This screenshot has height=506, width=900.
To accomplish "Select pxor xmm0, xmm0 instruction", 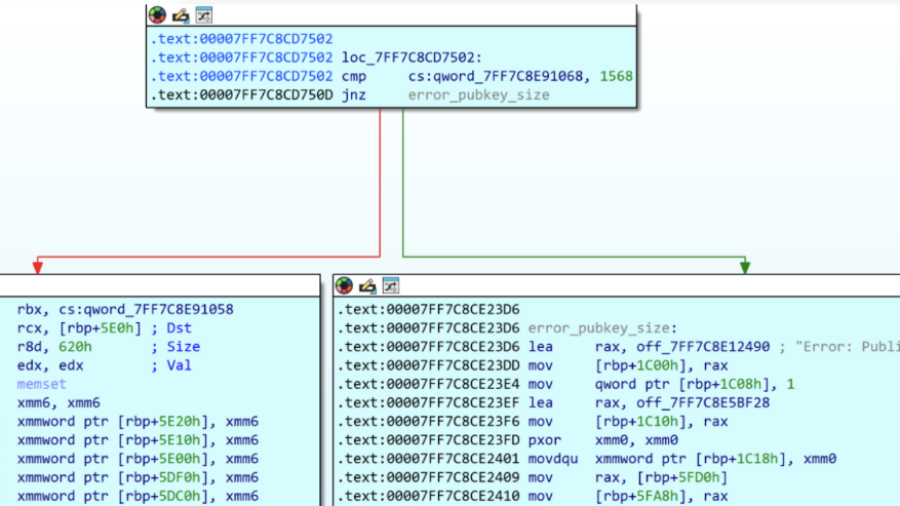I will 507,440.
